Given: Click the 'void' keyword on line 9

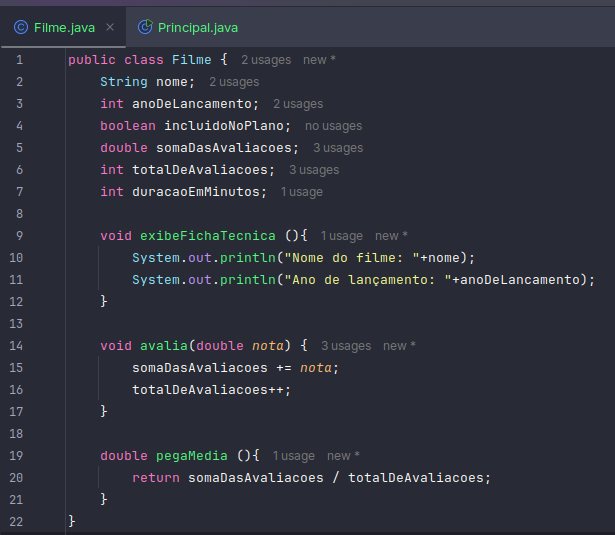Looking at the screenshot, I should coord(116,236).
